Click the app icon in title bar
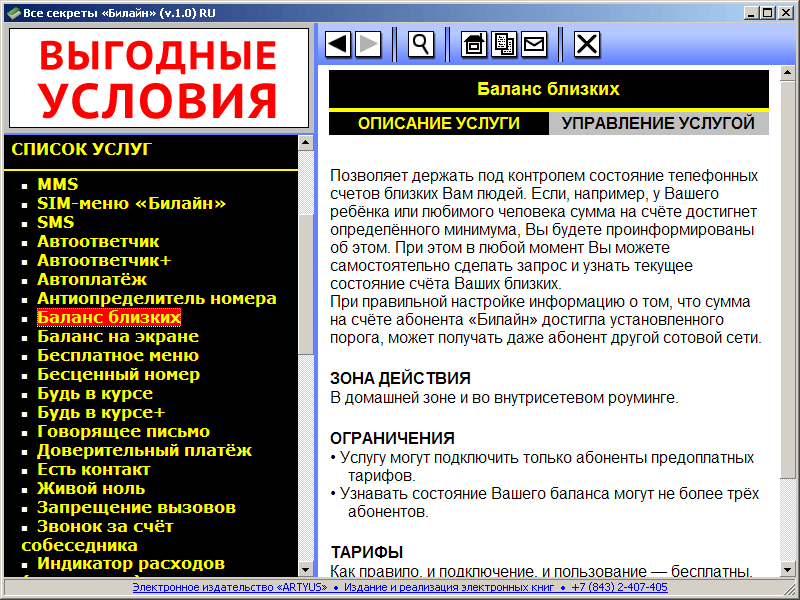 point(14,13)
